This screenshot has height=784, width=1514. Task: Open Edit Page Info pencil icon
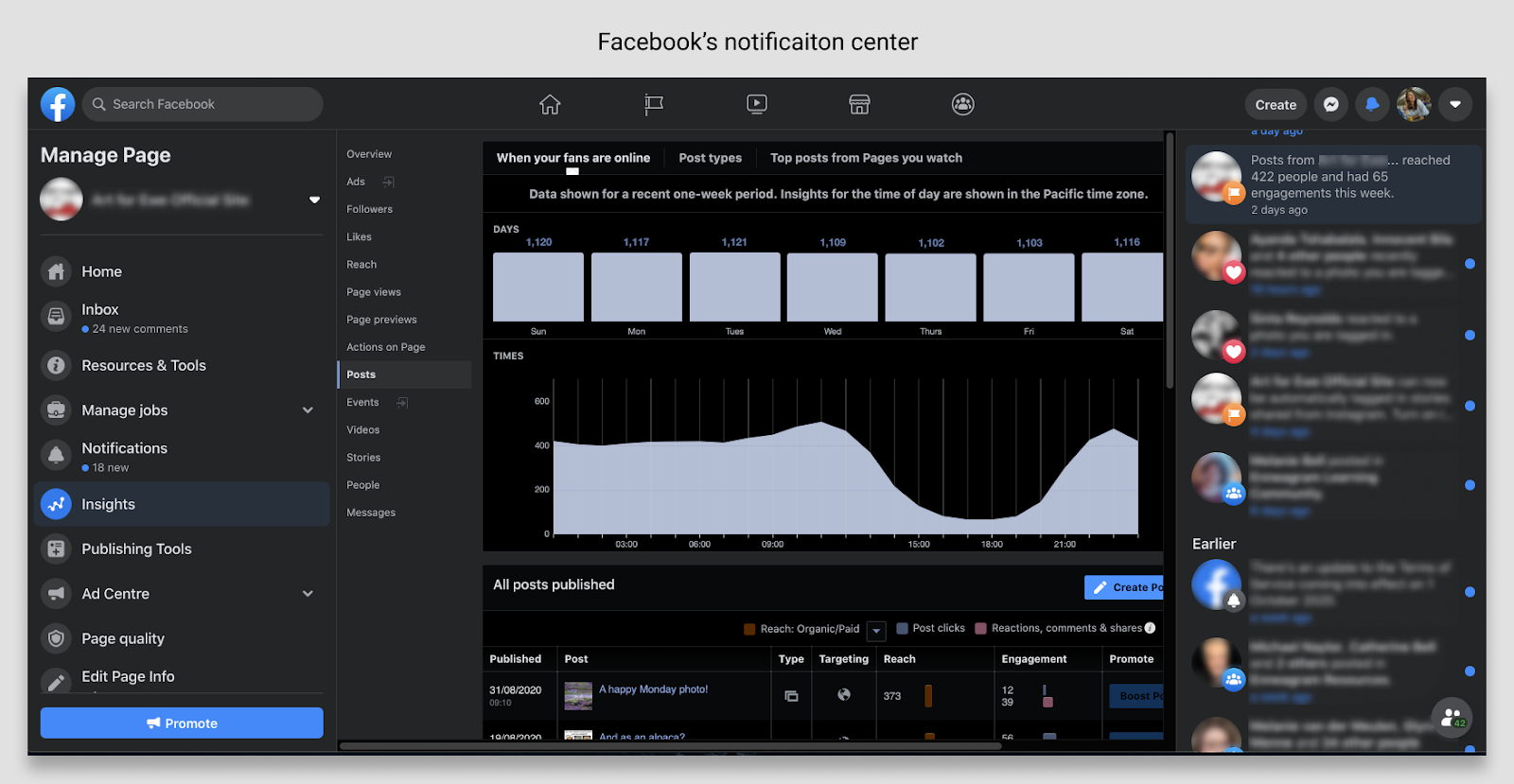(x=56, y=680)
